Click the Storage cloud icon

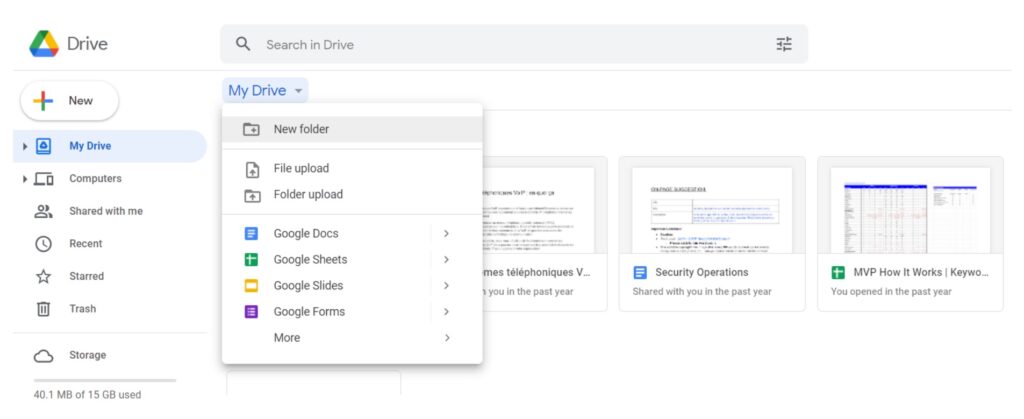coord(43,355)
